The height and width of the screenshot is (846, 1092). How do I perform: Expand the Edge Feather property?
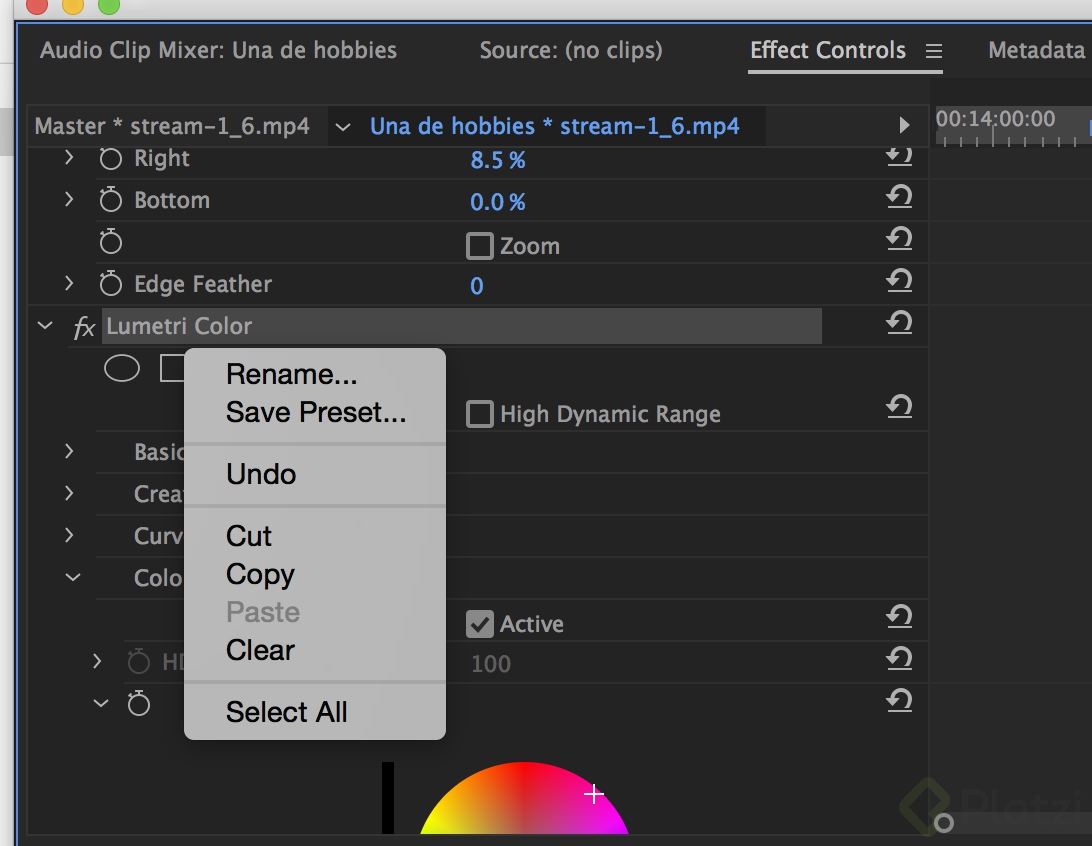tap(69, 284)
